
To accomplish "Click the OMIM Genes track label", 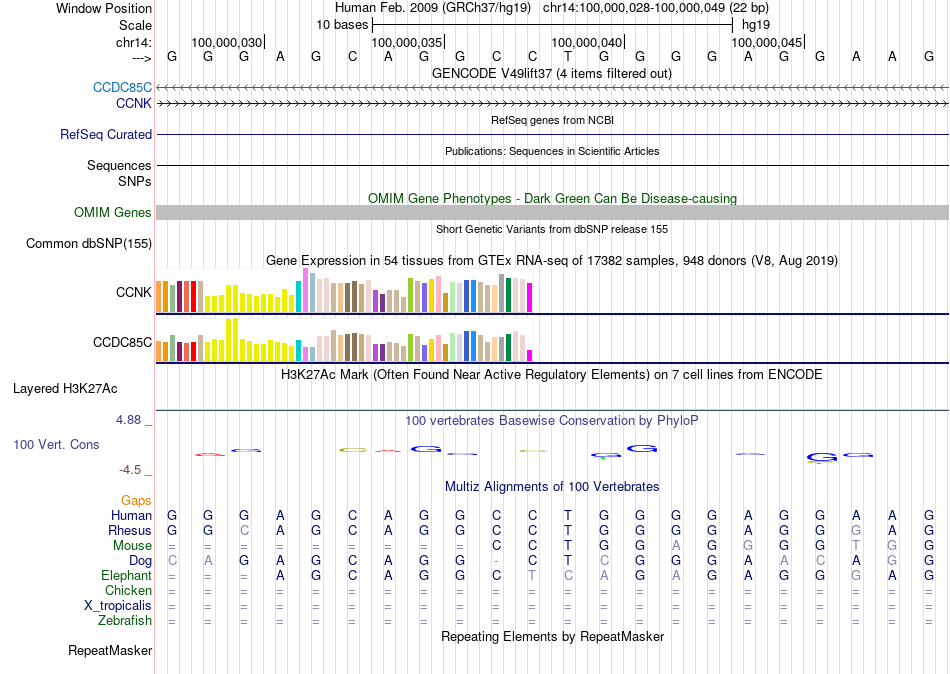I will [113, 213].
